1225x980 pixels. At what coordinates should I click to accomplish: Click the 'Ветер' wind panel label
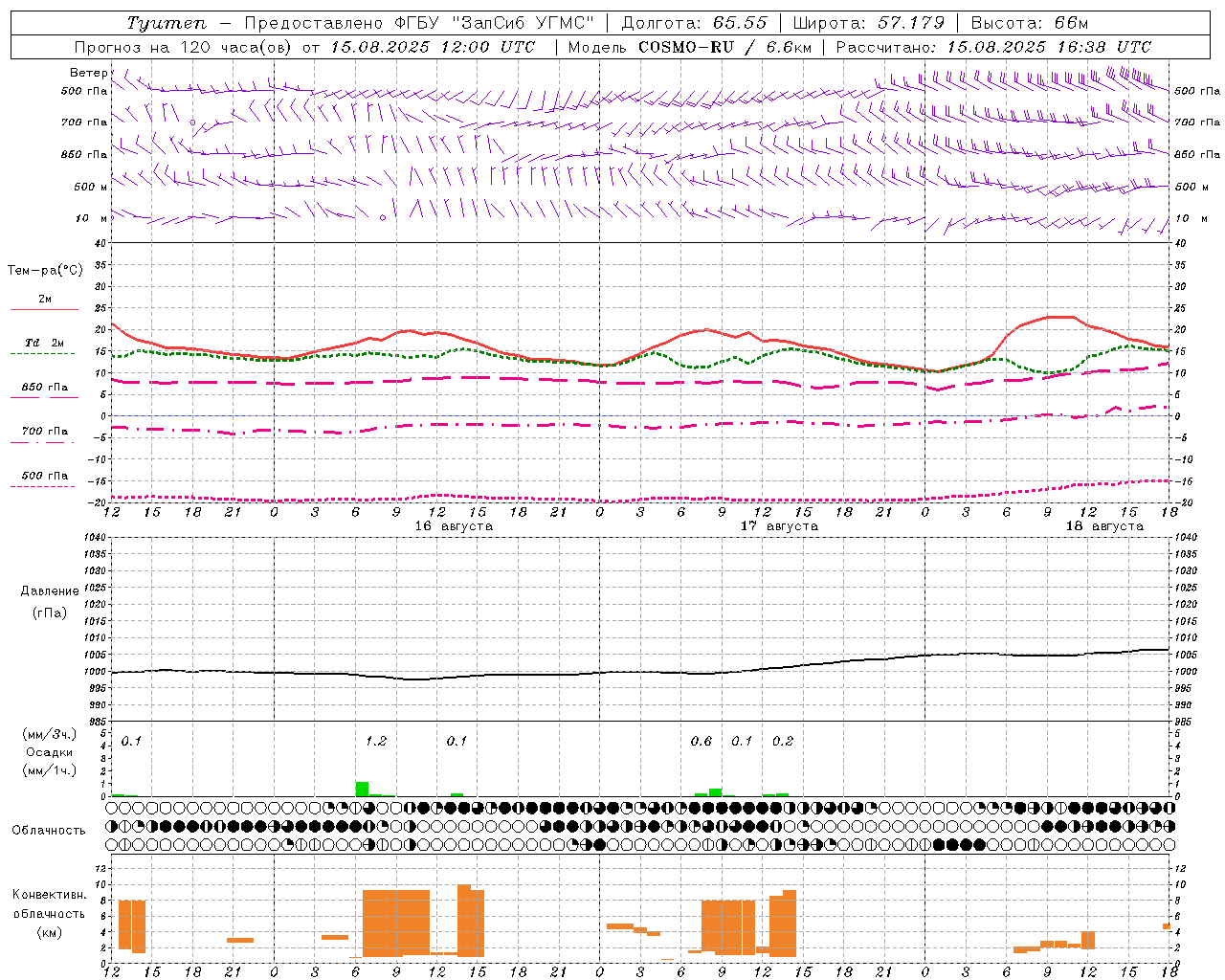click(x=88, y=73)
